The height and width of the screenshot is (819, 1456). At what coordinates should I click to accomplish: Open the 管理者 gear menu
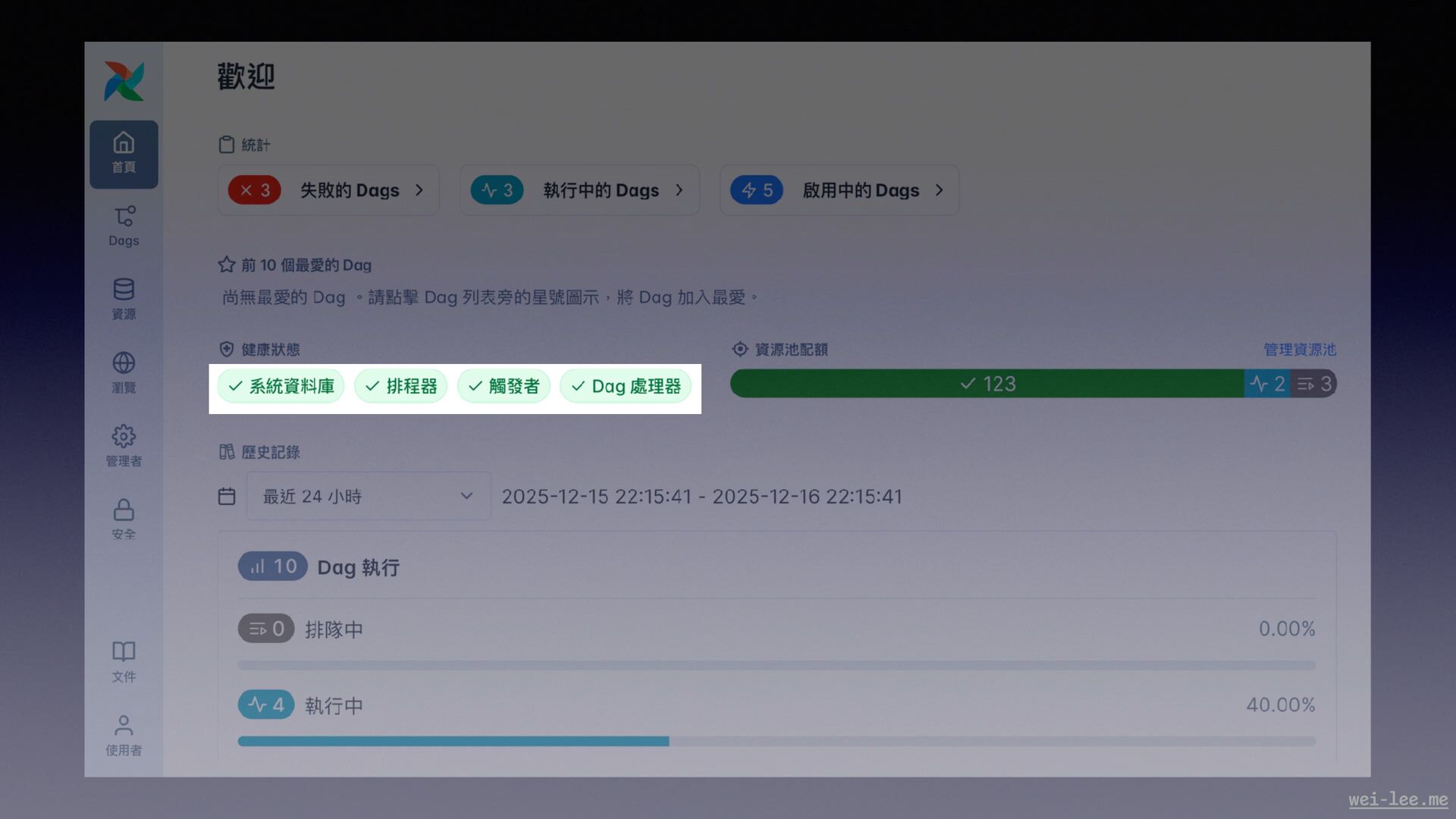(x=124, y=445)
